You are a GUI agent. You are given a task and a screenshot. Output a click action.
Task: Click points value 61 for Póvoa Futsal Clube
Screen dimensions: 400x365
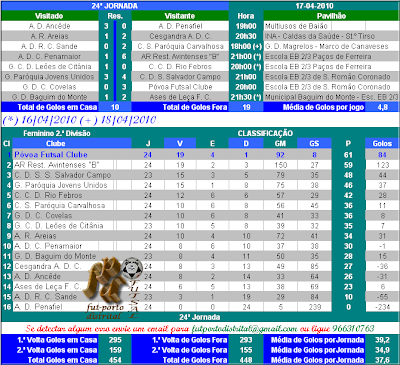point(348,155)
